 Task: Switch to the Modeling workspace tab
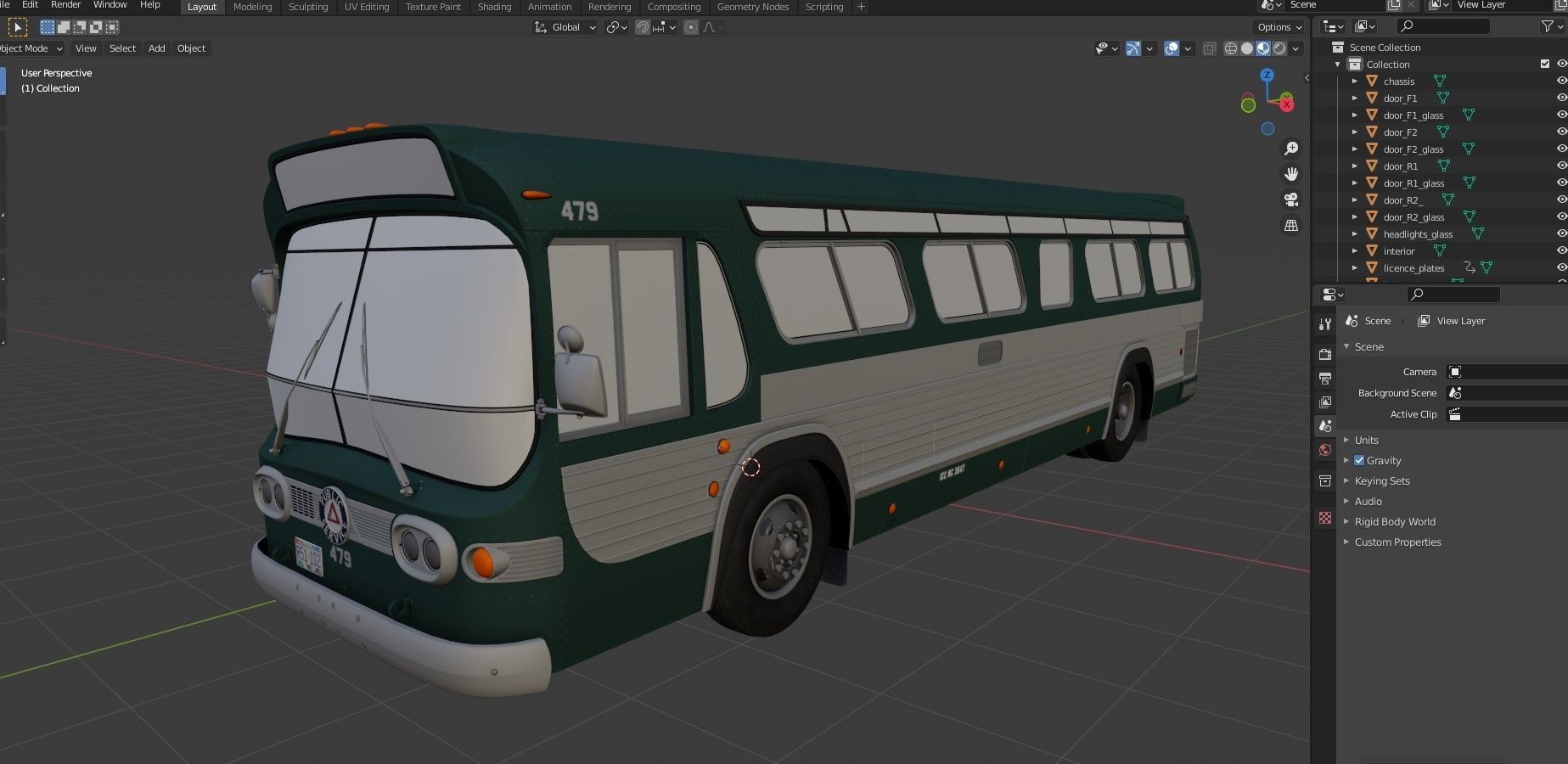point(253,7)
